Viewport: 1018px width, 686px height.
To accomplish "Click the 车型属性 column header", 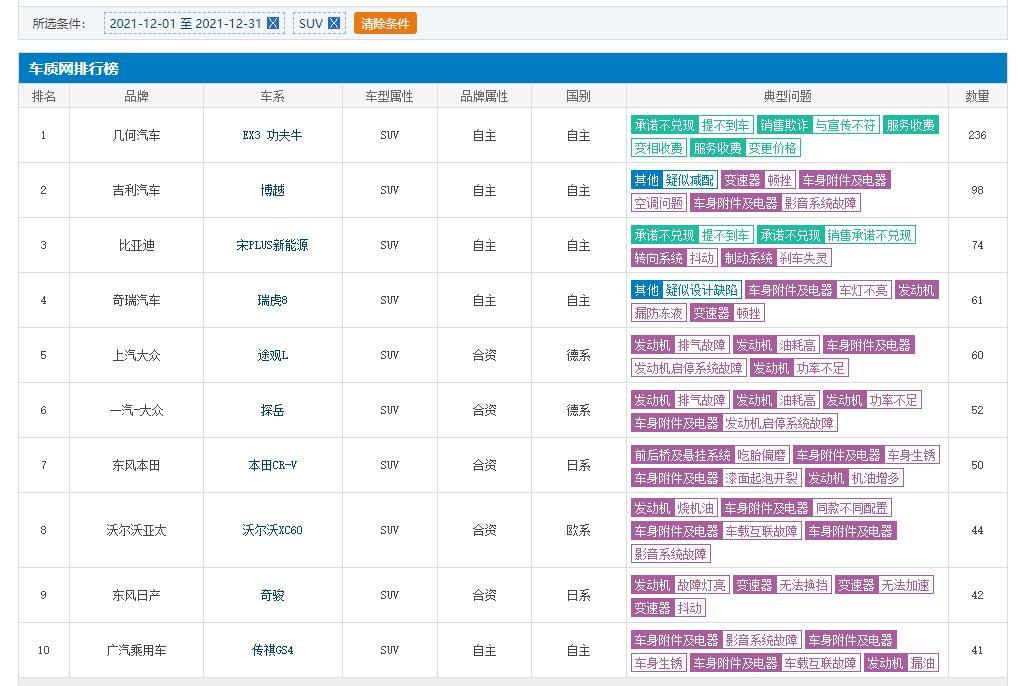I will [x=390, y=96].
